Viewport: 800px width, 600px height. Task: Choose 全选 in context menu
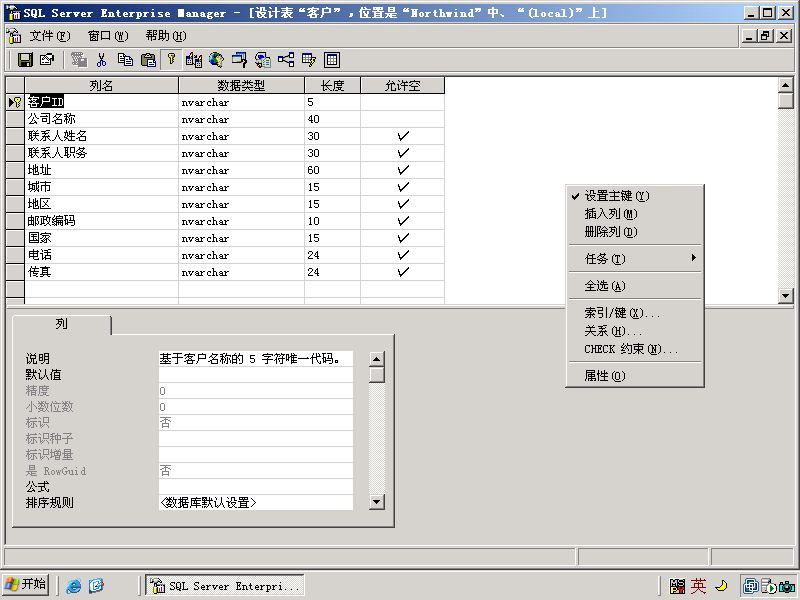tap(635, 286)
